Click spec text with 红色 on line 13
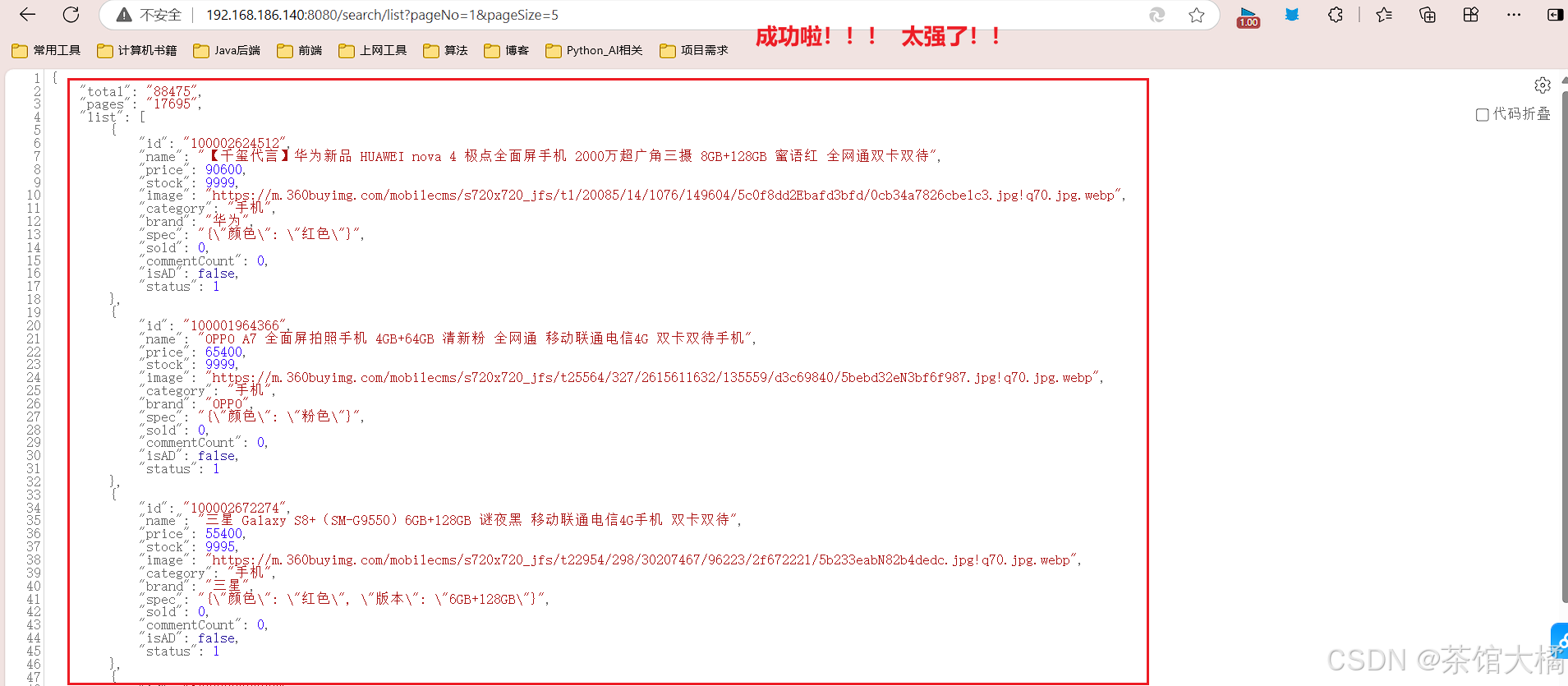 click(280, 234)
